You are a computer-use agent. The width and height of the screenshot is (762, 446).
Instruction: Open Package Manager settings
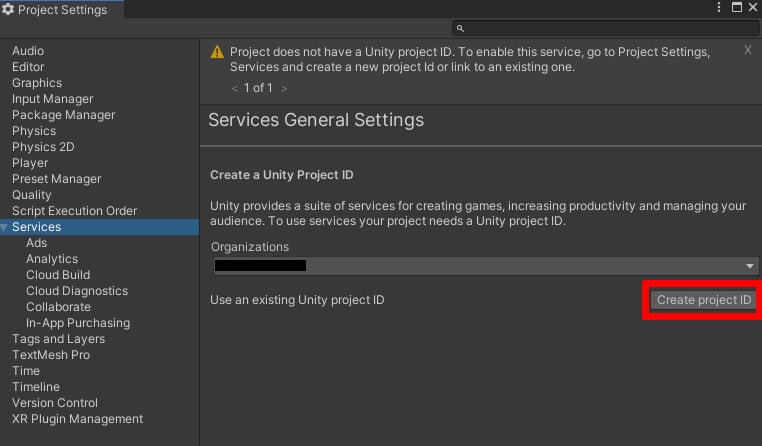tap(64, 115)
